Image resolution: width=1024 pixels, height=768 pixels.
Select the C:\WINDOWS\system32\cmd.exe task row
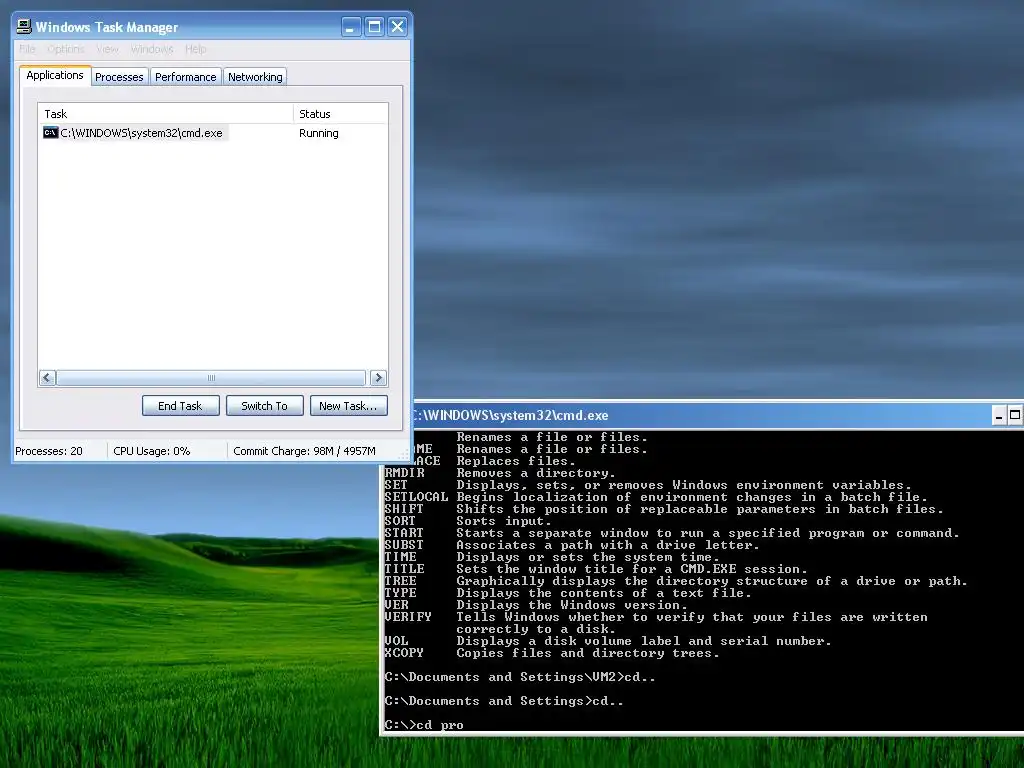(213, 133)
